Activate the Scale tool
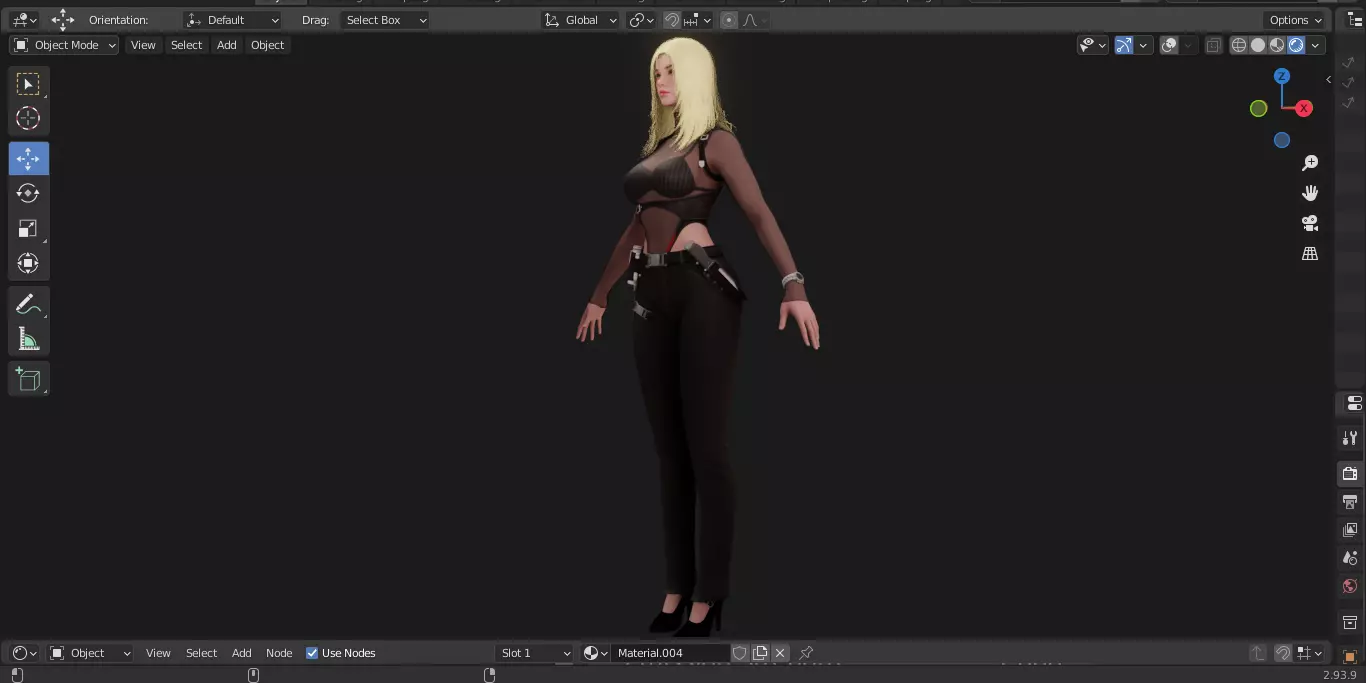 pyautogui.click(x=28, y=228)
